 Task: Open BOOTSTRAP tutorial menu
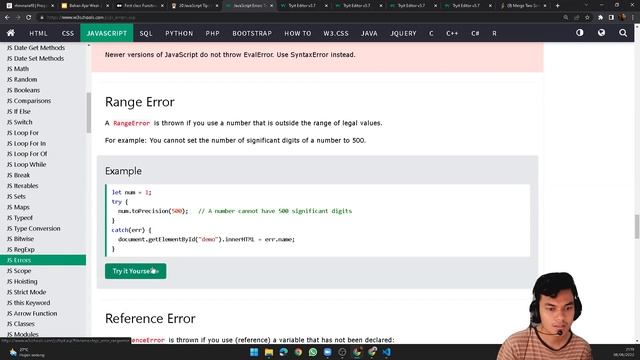point(252,33)
